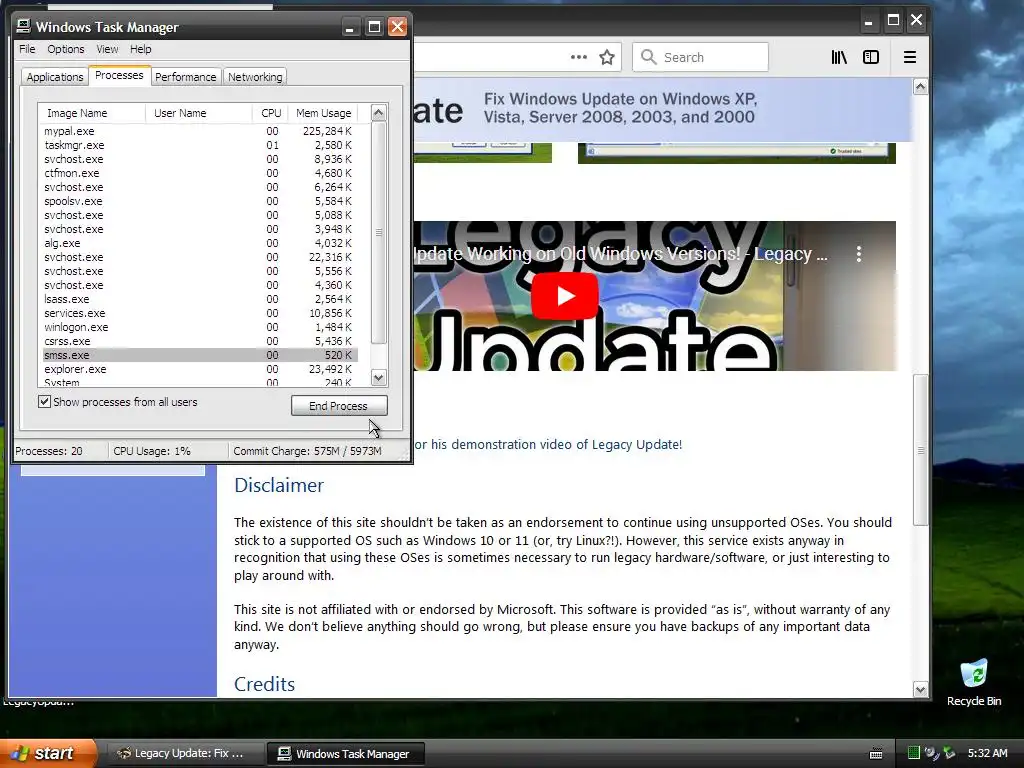Focus the browser Search field

(700, 57)
